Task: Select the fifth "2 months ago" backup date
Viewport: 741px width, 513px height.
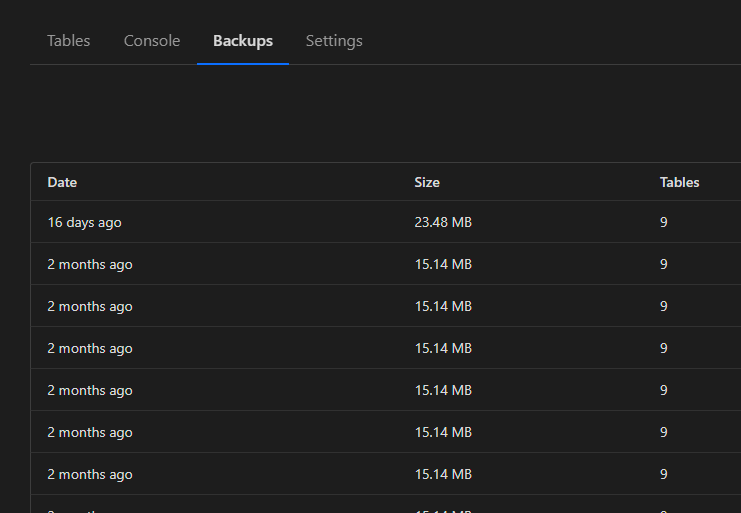Action: click(90, 432)
